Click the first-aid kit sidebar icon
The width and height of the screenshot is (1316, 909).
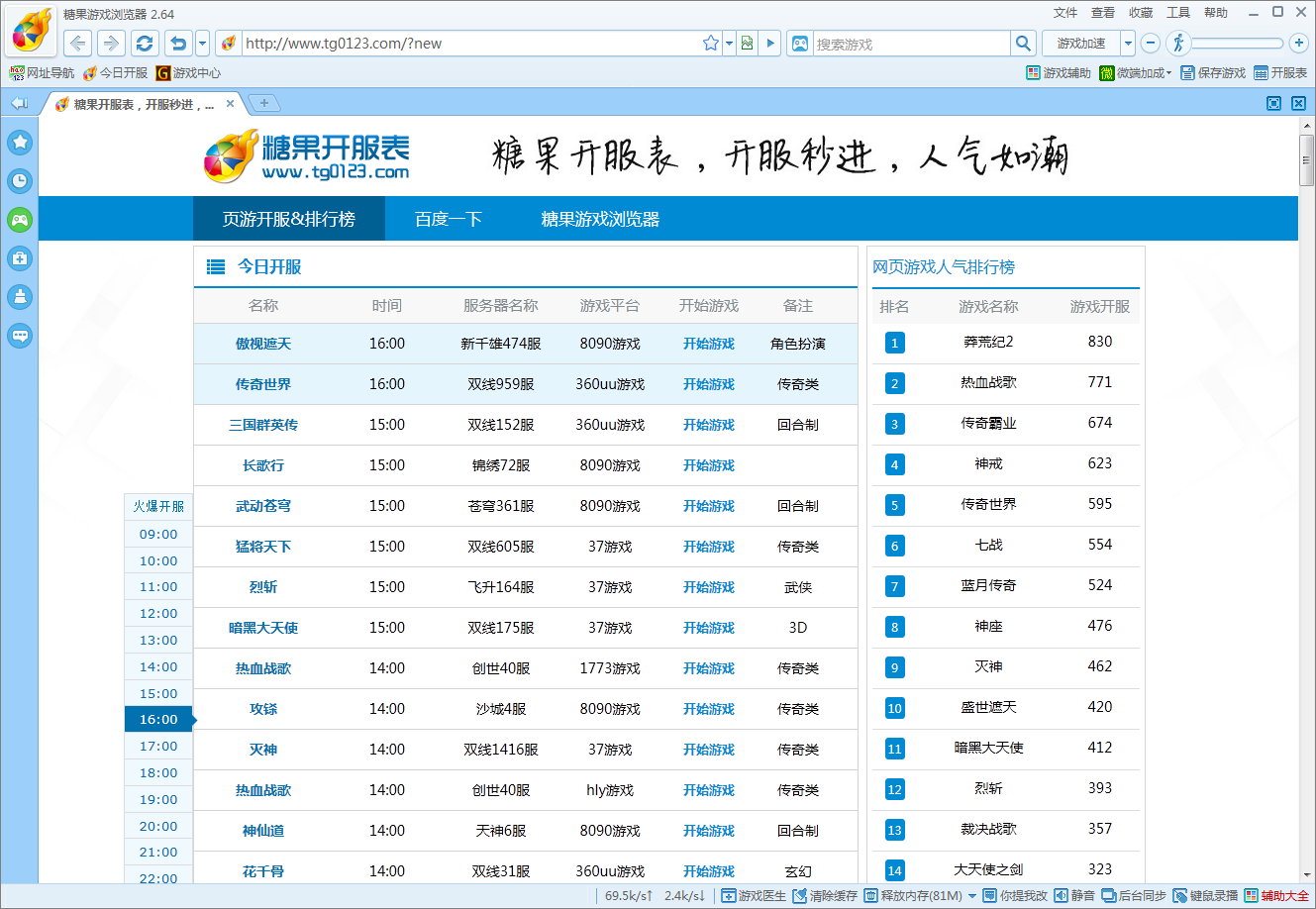(x=20, y=258)
